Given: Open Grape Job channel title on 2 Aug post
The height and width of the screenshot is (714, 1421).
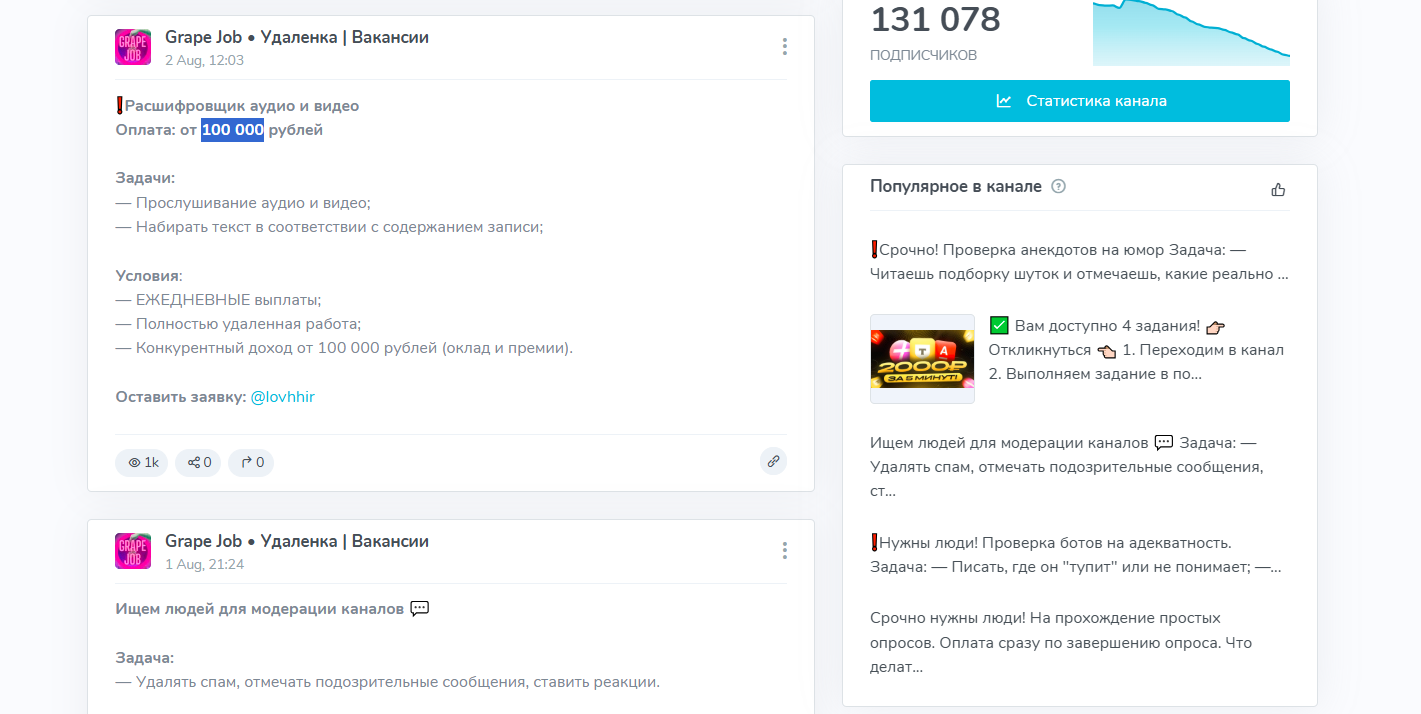Looking at the screenshot, I should (x=297, y=38).
